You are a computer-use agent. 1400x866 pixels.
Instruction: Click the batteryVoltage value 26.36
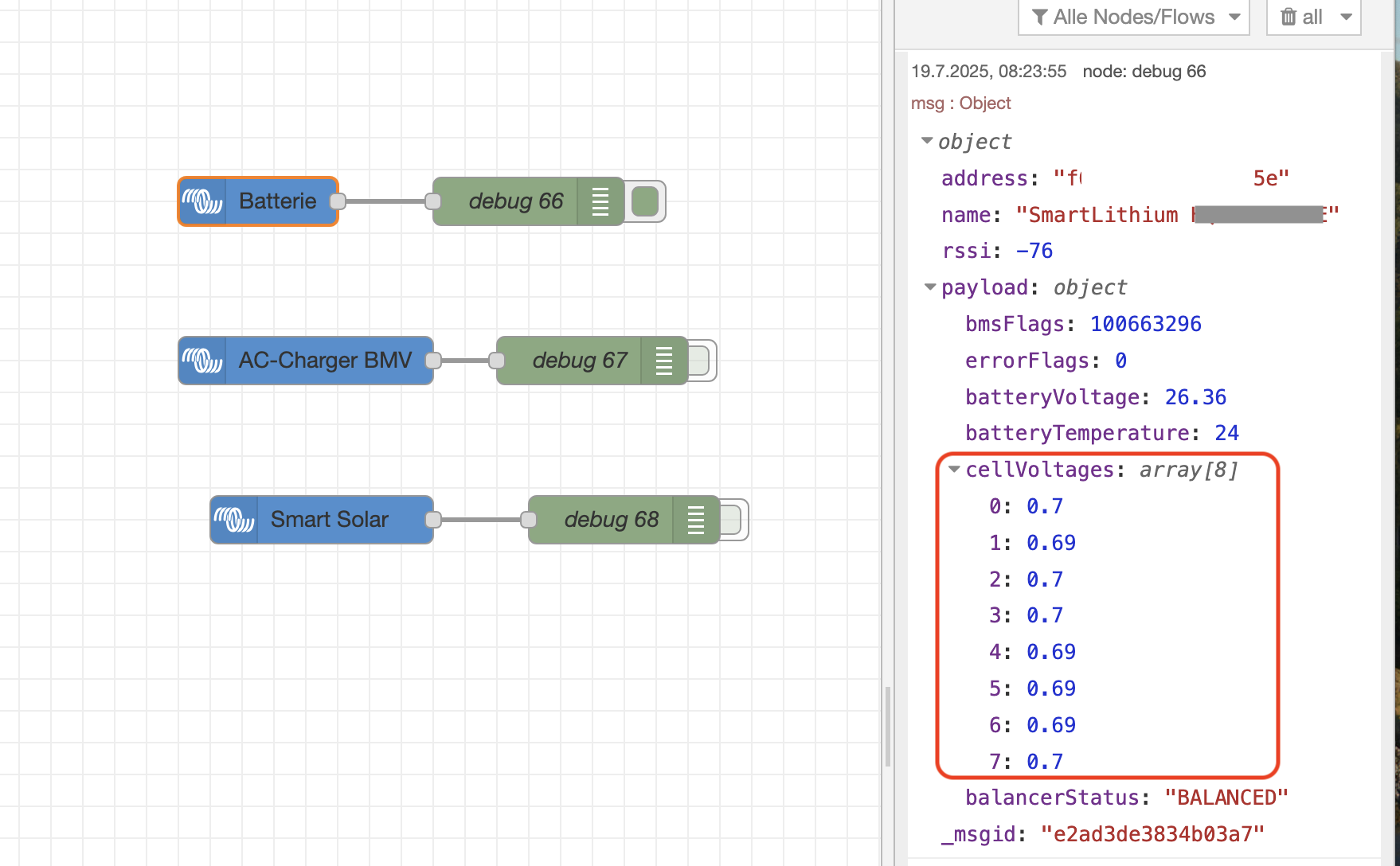pos(1195,397)
